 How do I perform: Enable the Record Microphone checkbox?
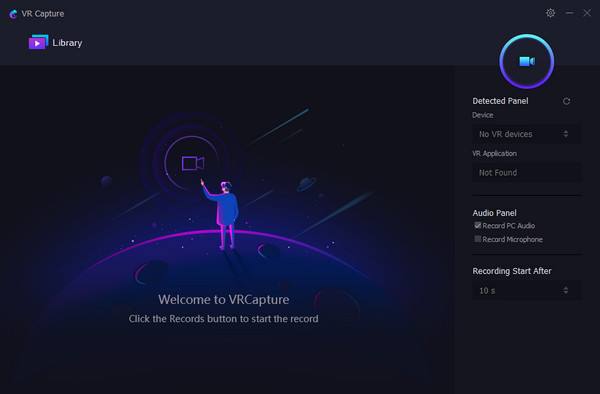[x=478, y=239]
